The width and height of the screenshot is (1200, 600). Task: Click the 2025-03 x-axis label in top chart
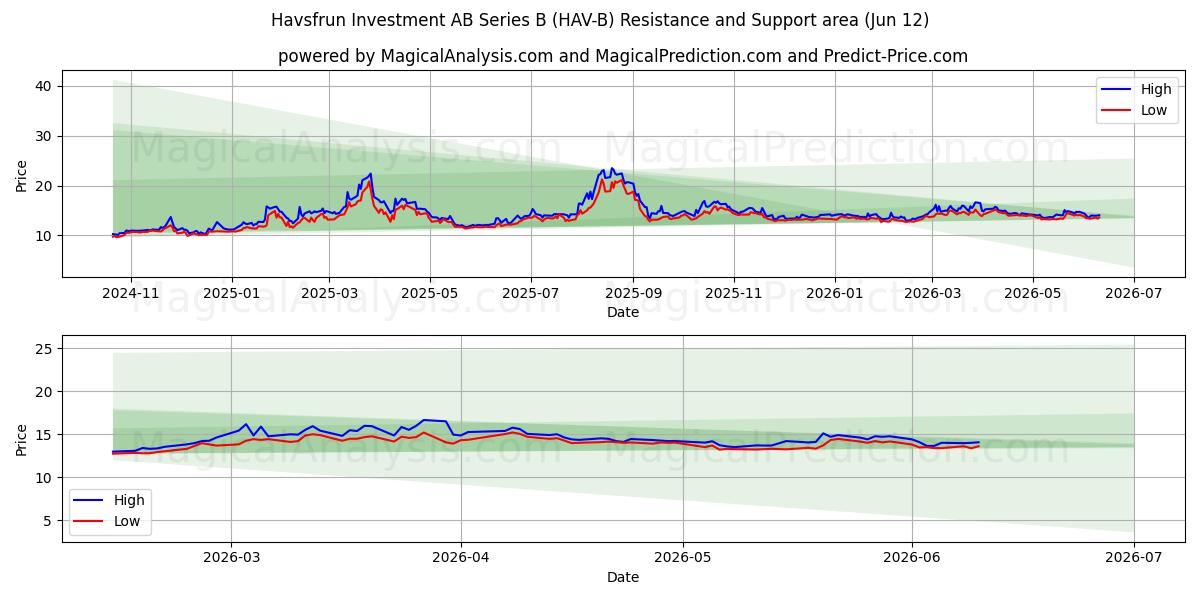tap(329, 295)
